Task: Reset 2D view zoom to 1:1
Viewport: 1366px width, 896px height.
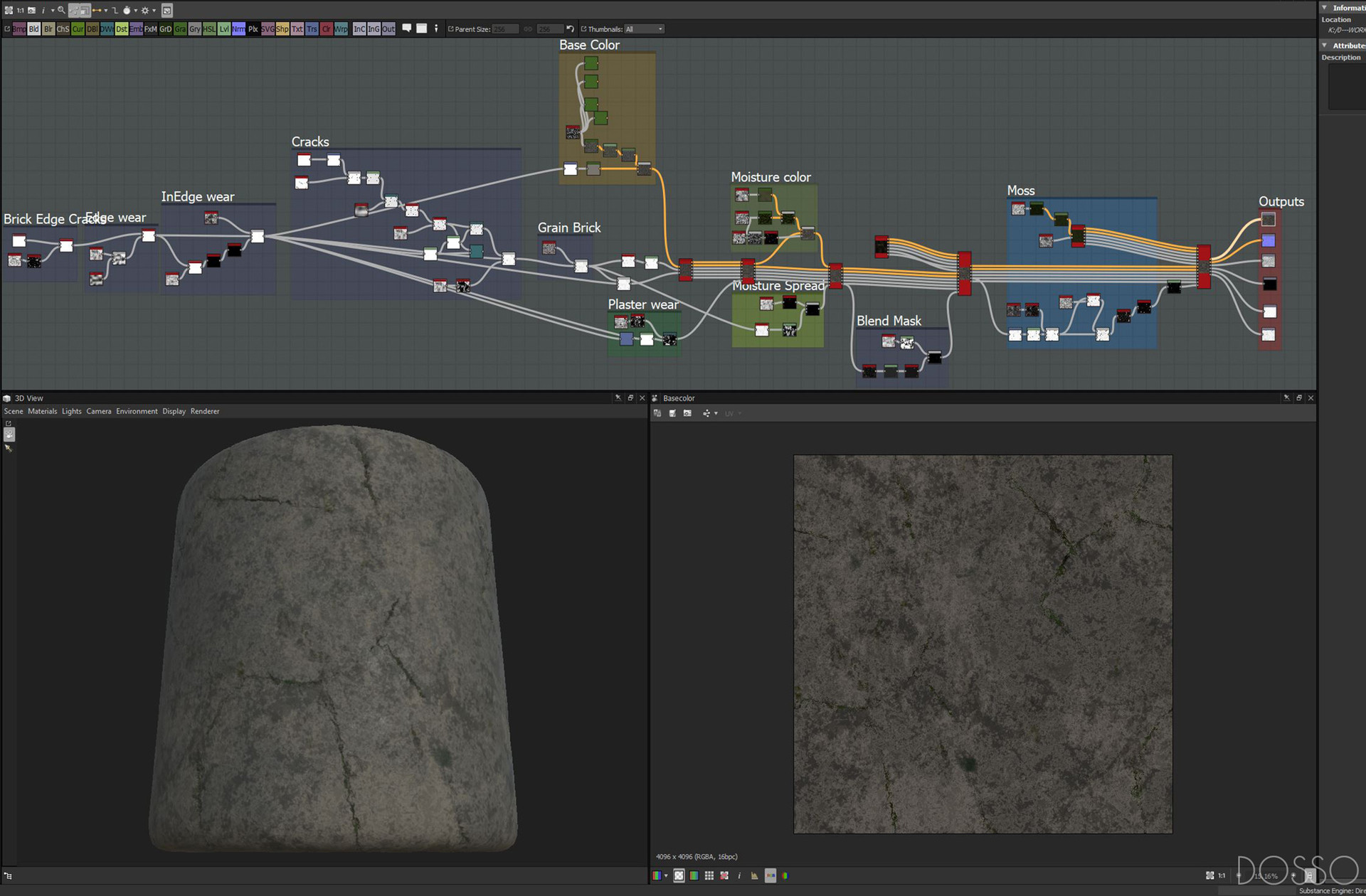Action: (1222, 876)
